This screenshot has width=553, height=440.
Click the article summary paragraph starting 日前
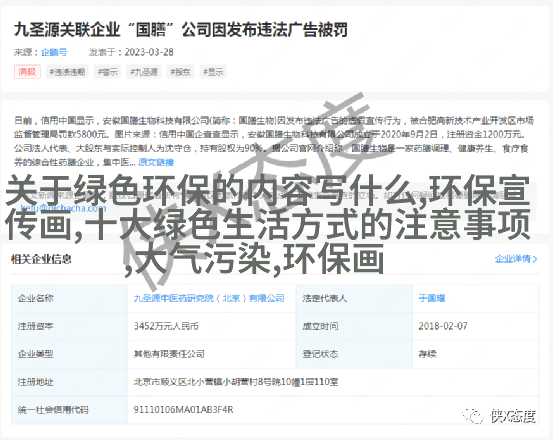pos(274,141)
